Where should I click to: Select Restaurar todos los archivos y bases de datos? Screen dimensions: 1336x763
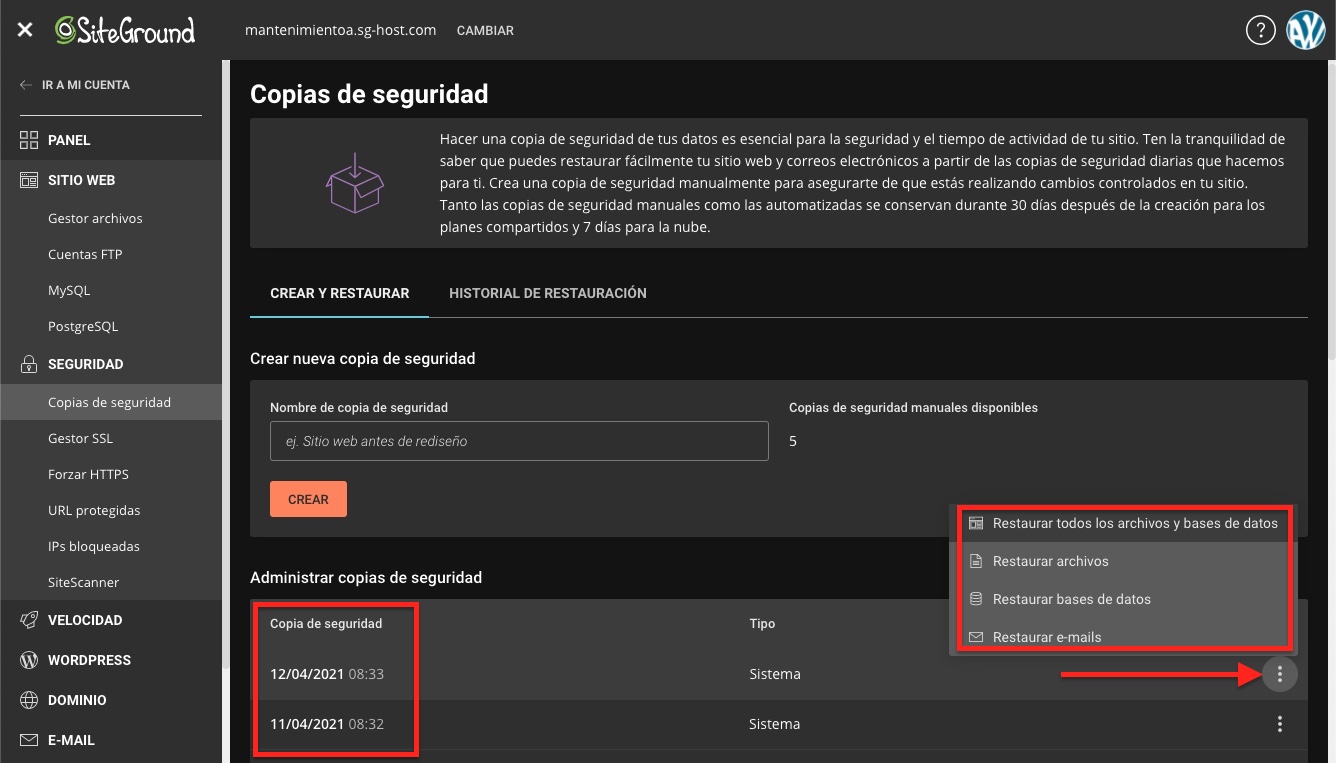click(x=1123, y=523)
